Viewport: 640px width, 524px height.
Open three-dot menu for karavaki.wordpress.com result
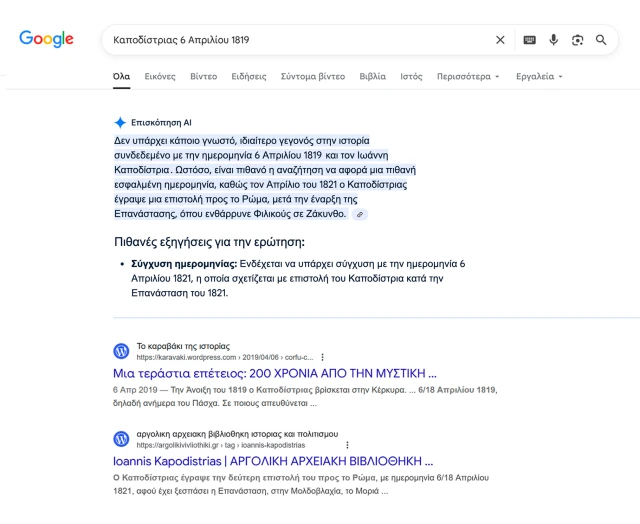[322, 357]
